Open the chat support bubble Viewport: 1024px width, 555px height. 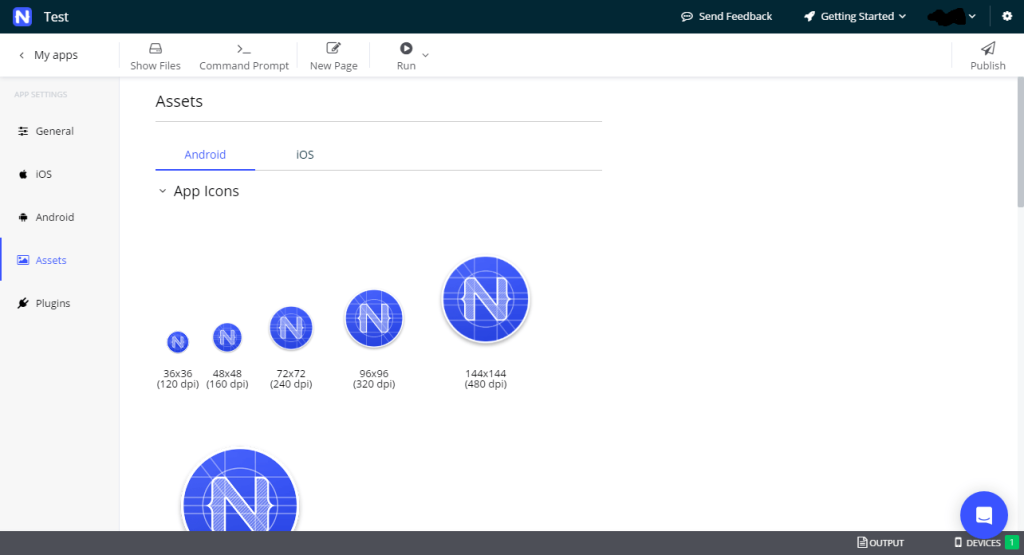pyautogui.click(x=984, y=515)
